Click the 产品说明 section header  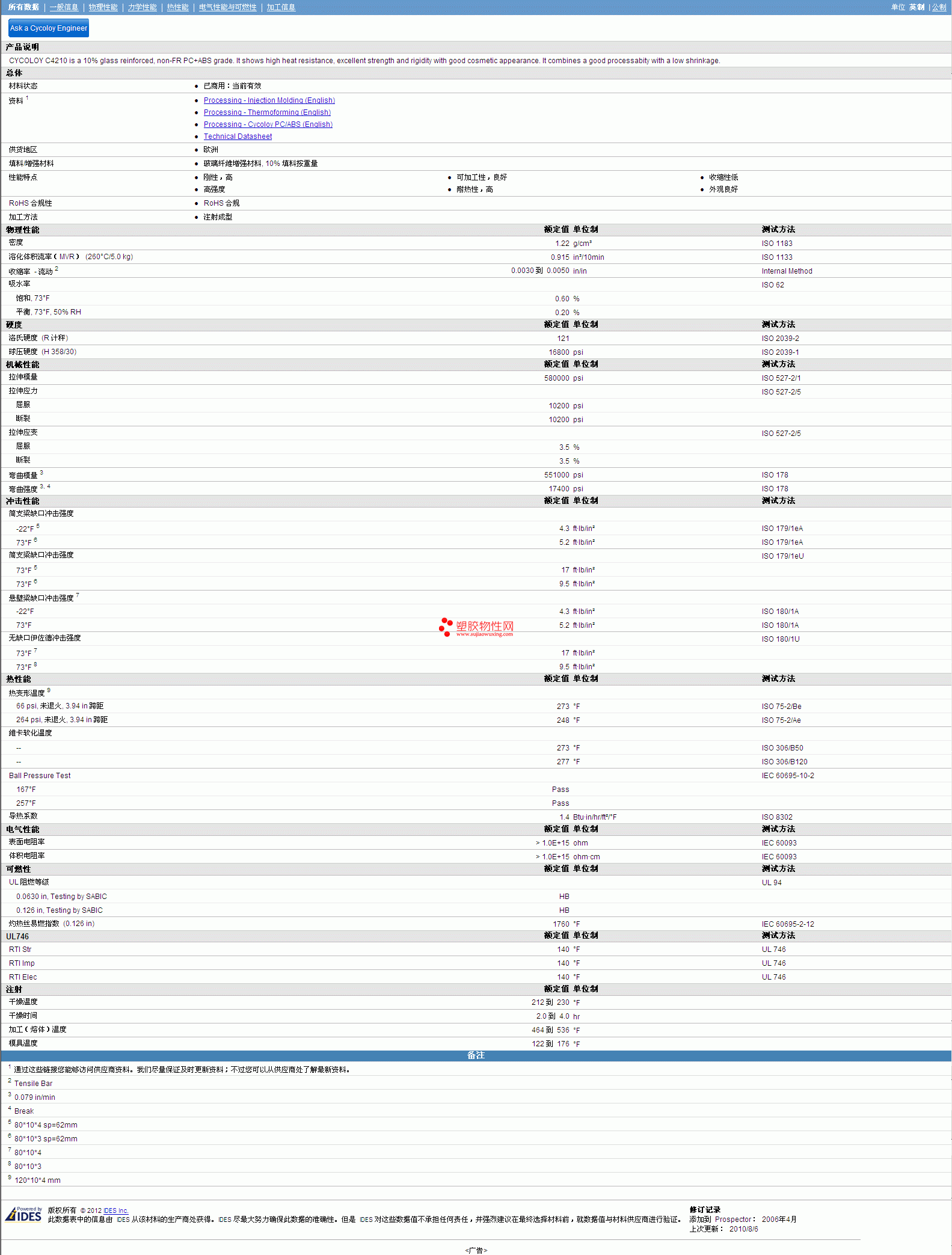pyautogui.click(x=22, y=47)
